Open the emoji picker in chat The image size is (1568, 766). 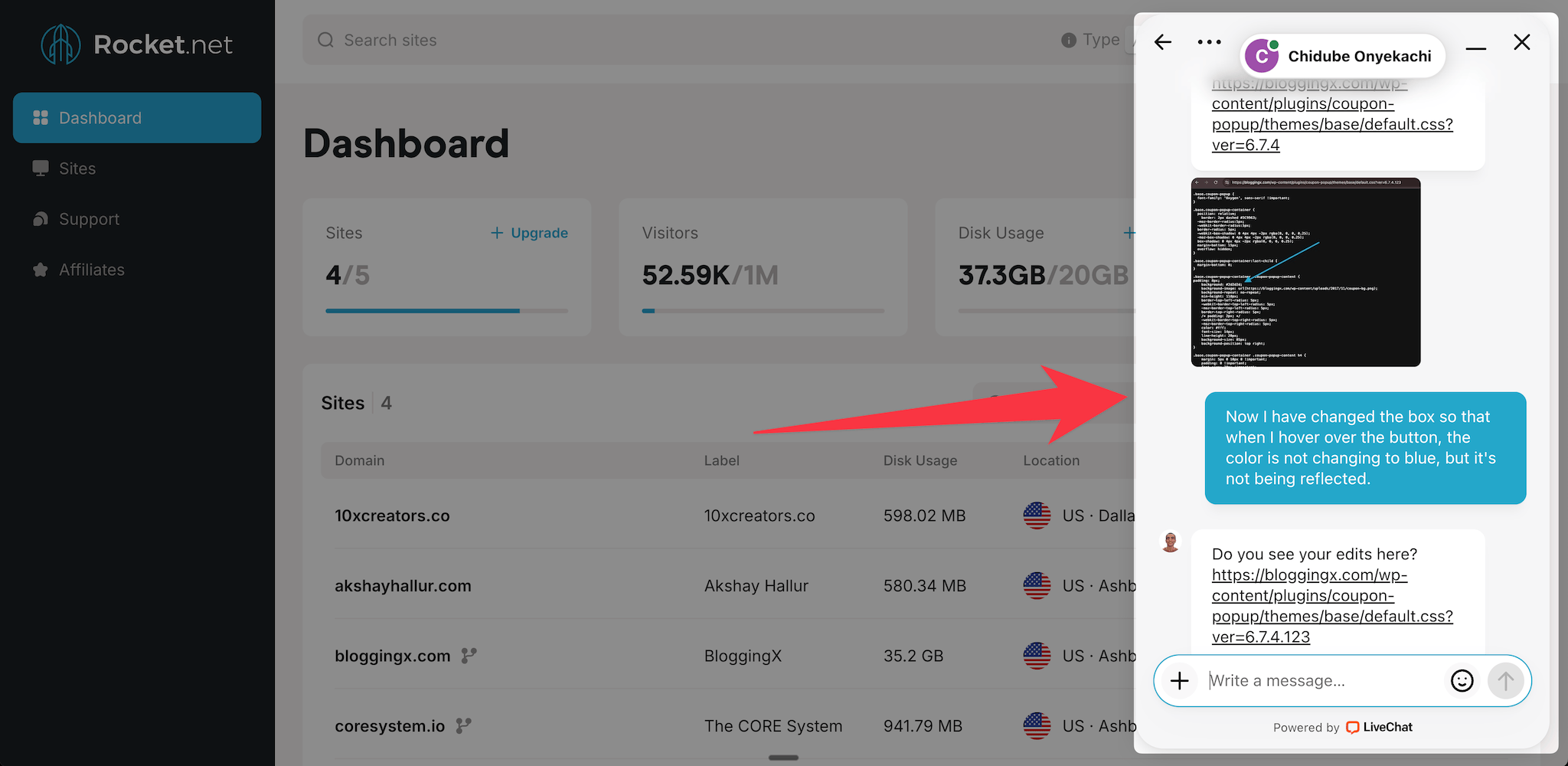1462,680
